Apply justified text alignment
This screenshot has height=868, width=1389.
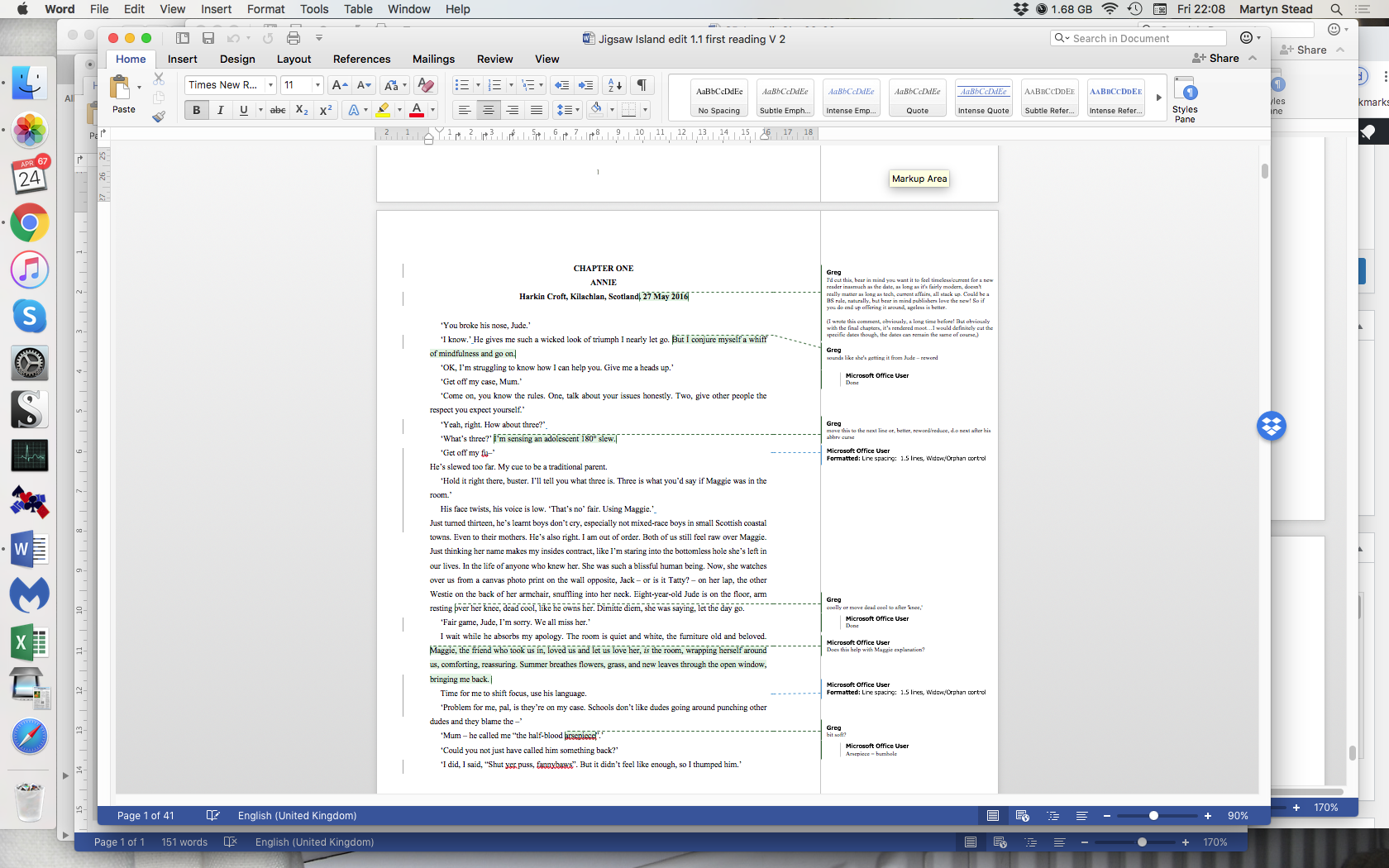537,110
